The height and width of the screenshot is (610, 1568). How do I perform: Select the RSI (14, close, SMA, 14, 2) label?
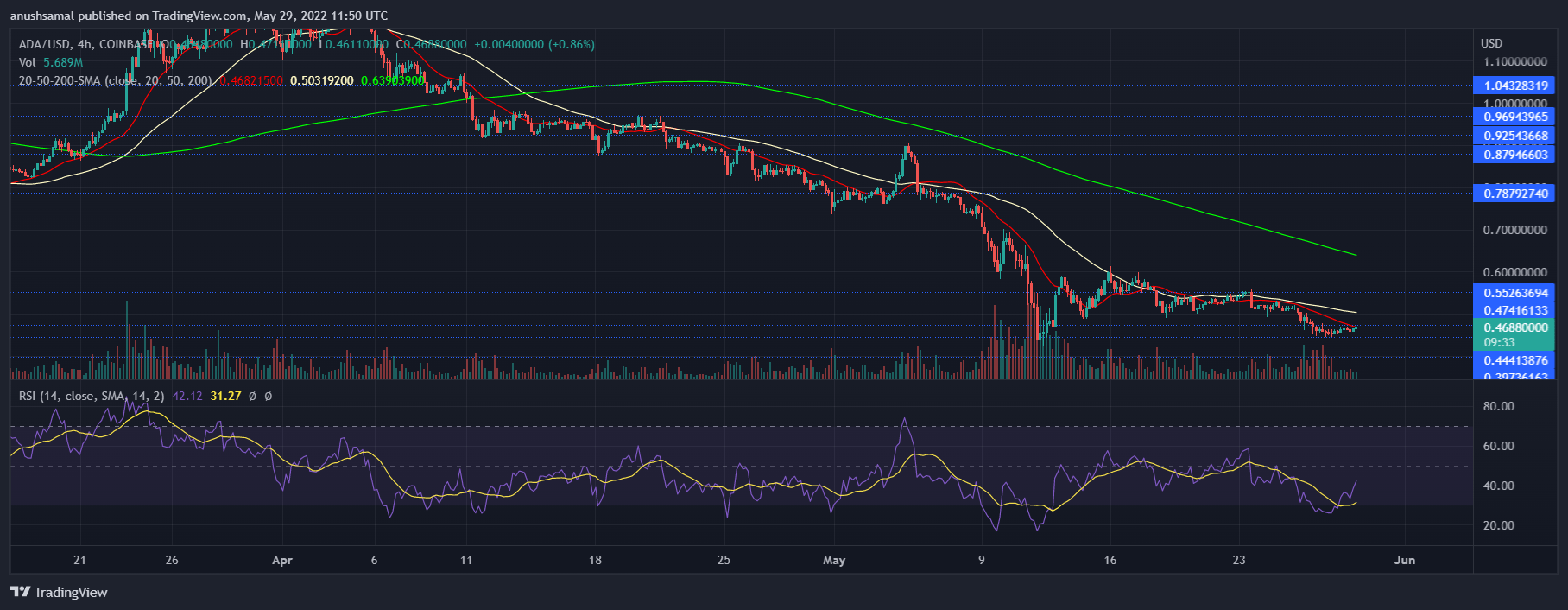tap(92, 396)
